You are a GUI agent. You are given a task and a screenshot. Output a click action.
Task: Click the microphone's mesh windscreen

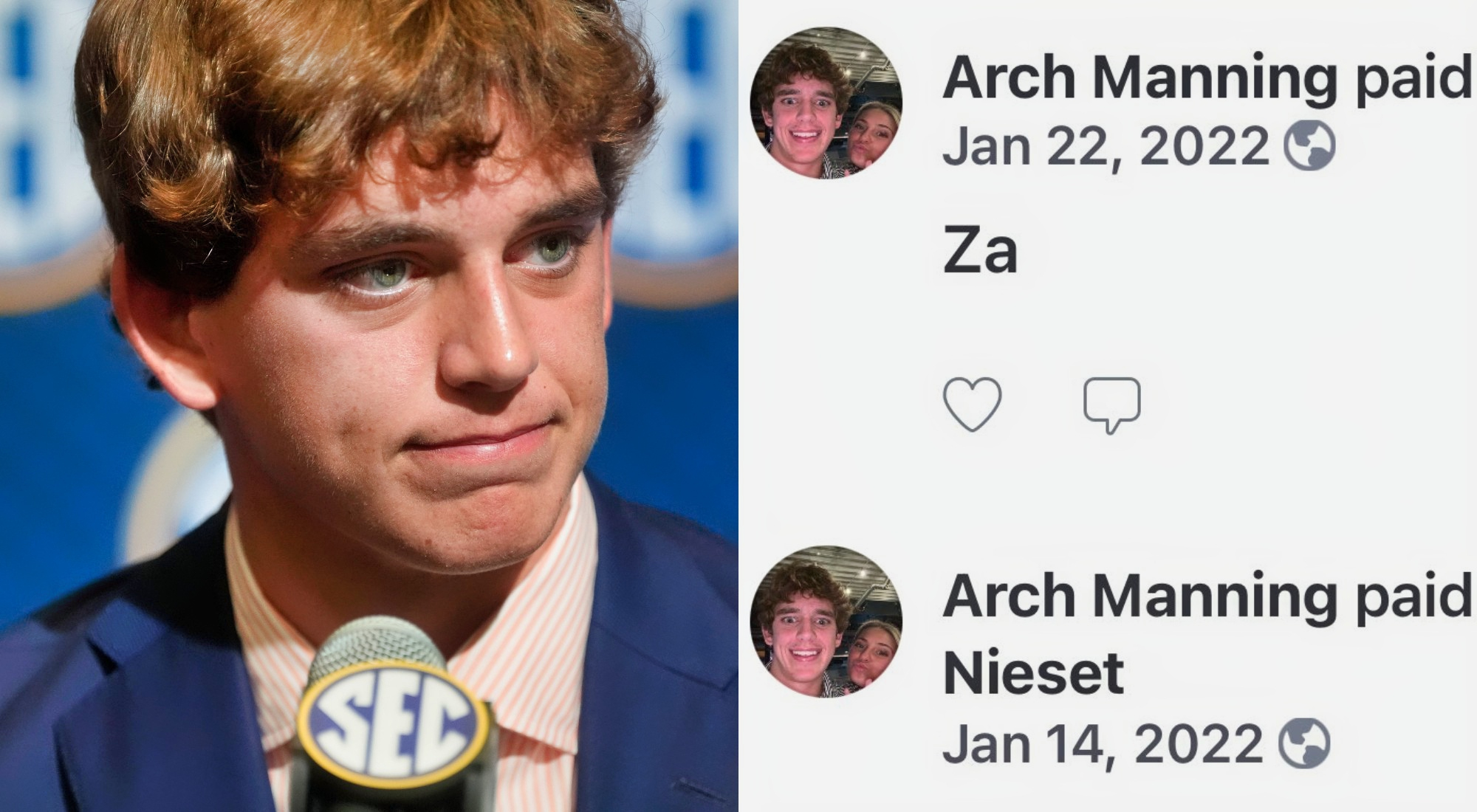click(377, 650)
